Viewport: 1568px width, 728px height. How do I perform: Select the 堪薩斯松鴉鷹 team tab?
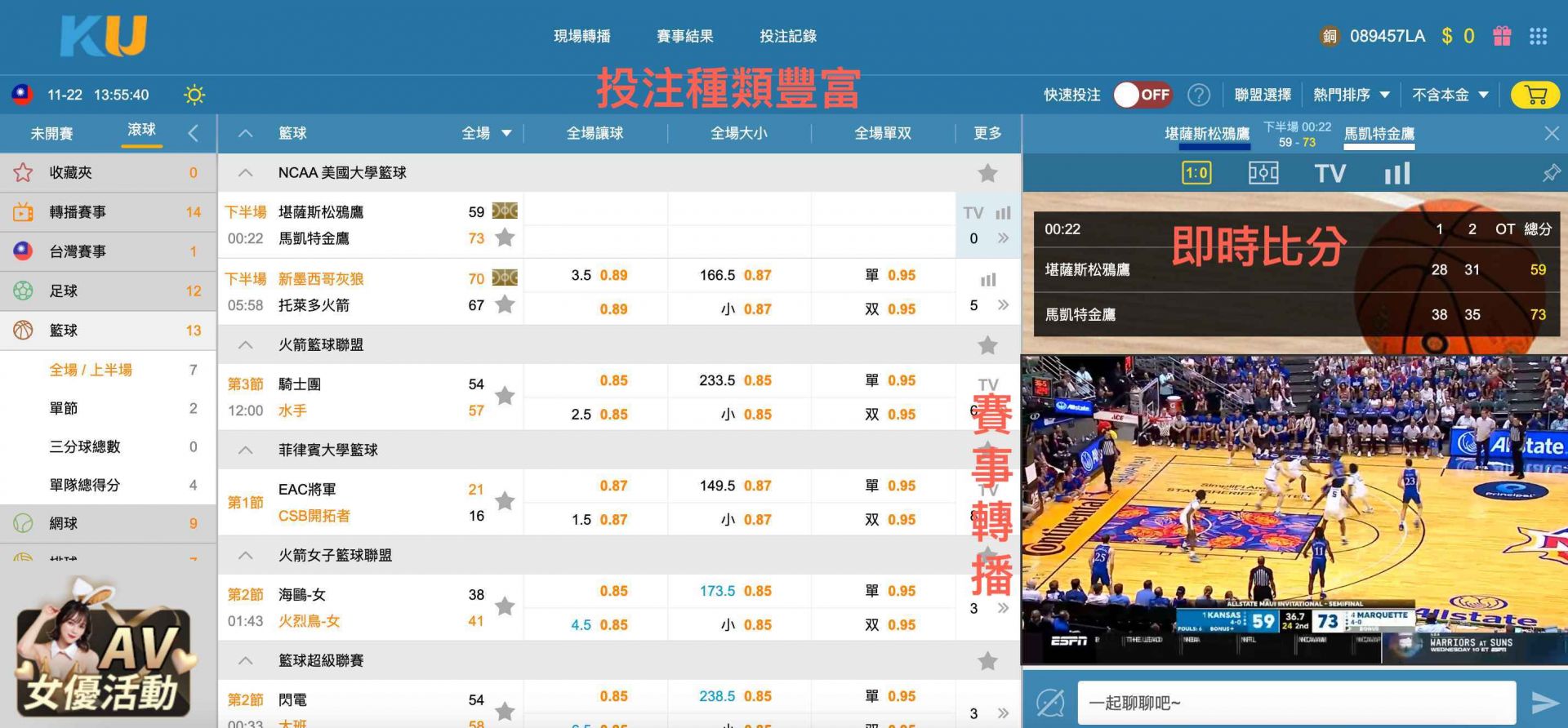pyautogui.click(x=1207, y=134)
